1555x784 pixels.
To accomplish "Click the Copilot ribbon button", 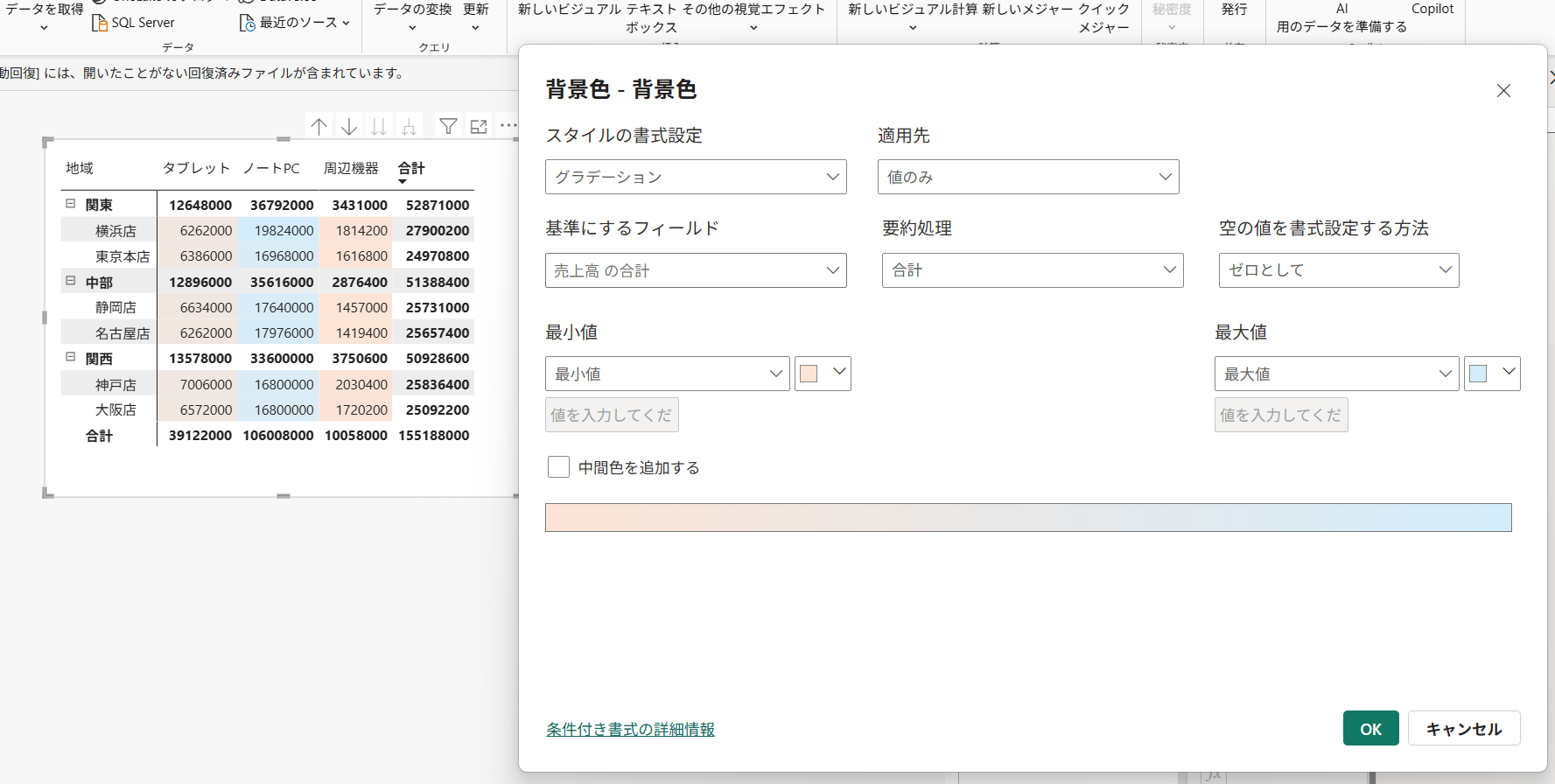I will click(x=1432, y=9).
